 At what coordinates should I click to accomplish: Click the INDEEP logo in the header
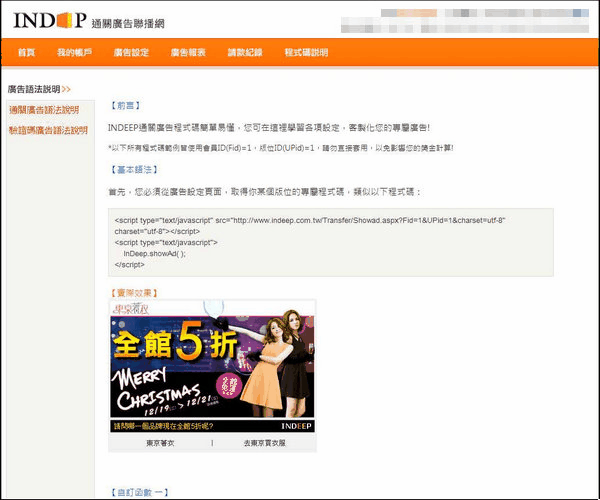coord(50,18)
